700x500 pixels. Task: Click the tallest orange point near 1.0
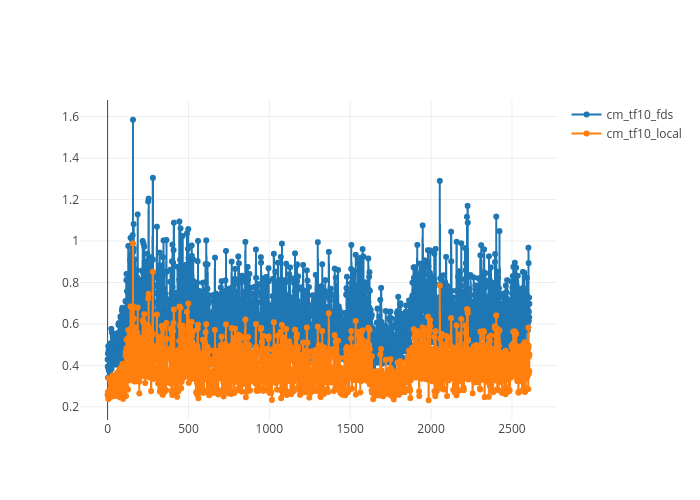coord(132,244)
